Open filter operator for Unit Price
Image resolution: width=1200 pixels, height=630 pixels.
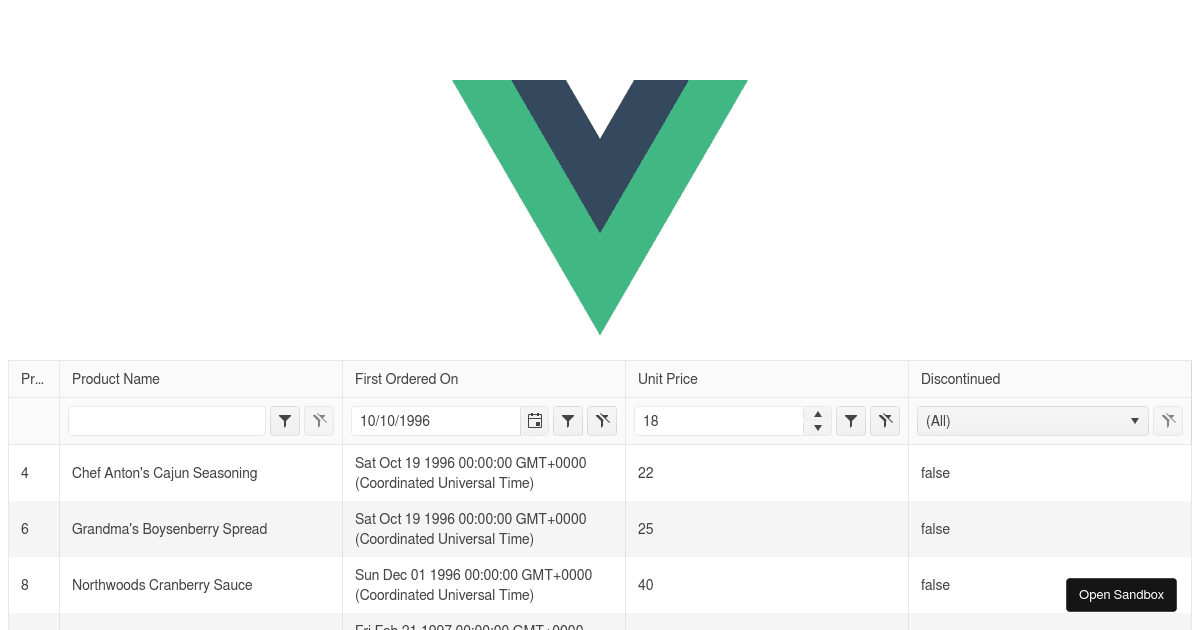(851, 421)
